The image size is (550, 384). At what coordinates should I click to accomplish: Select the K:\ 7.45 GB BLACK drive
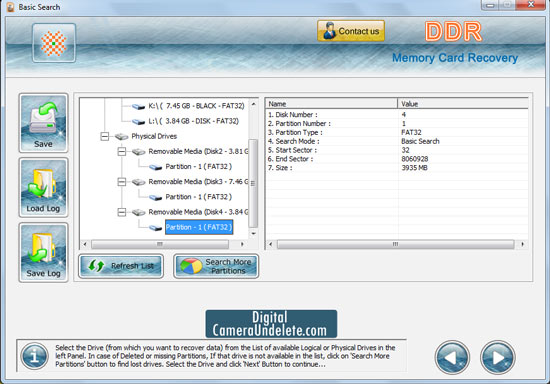pyautogui.click(x=196, y=106)
